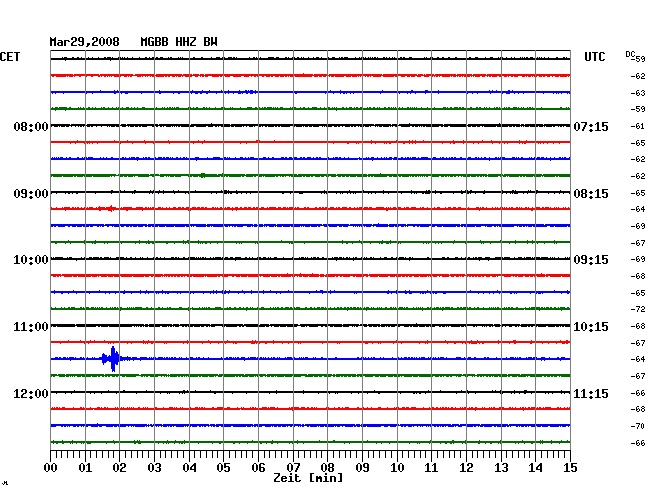
Task: Click minute tick label 12
Action: tap(466, 467)
